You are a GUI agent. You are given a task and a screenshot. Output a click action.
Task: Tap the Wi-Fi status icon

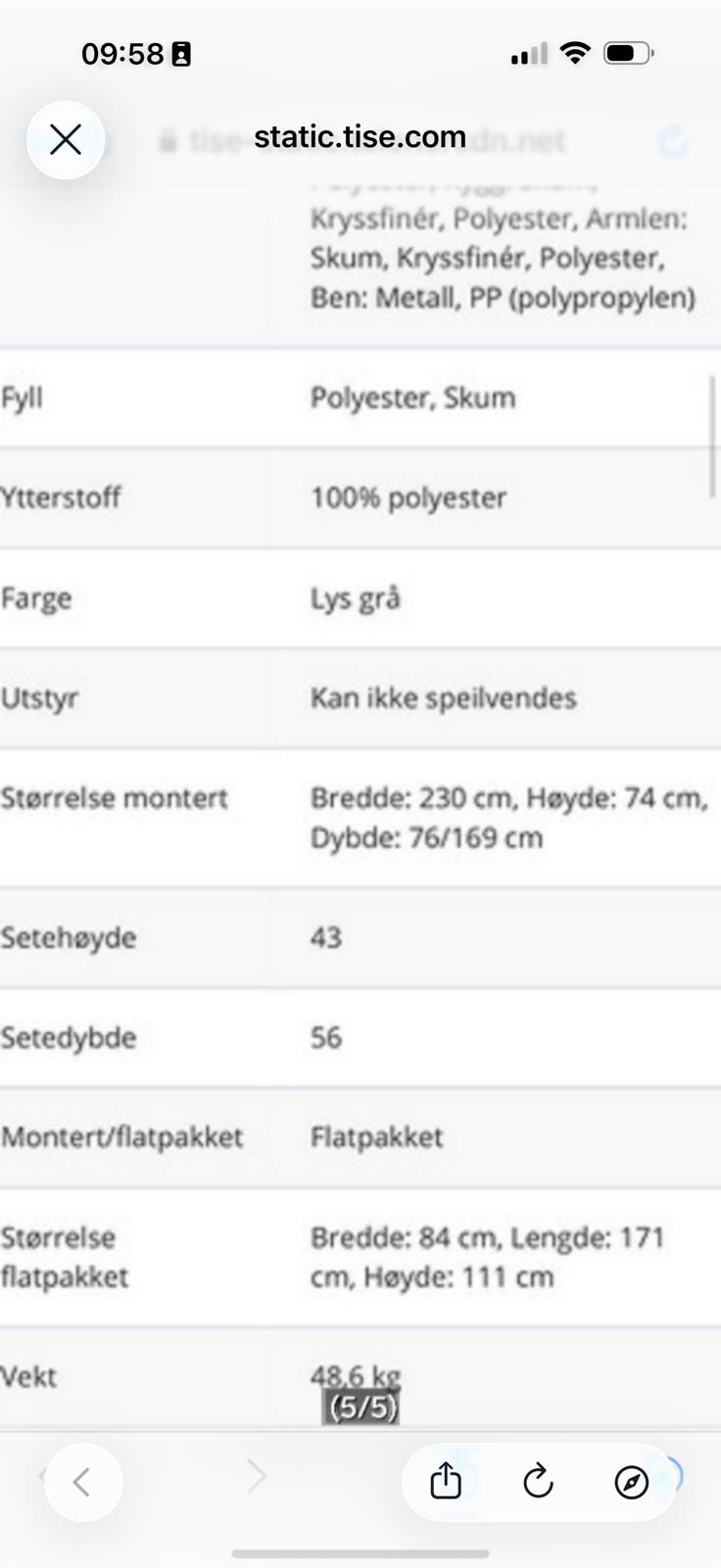(575, 53)
